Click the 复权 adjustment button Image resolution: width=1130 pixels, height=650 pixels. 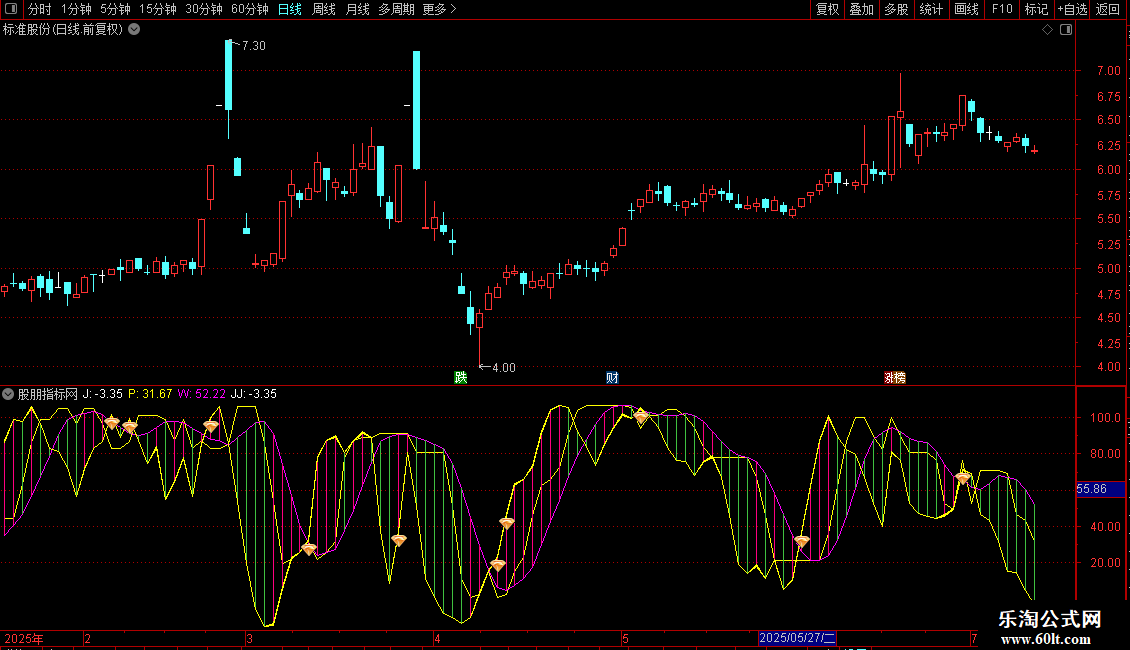827,9
